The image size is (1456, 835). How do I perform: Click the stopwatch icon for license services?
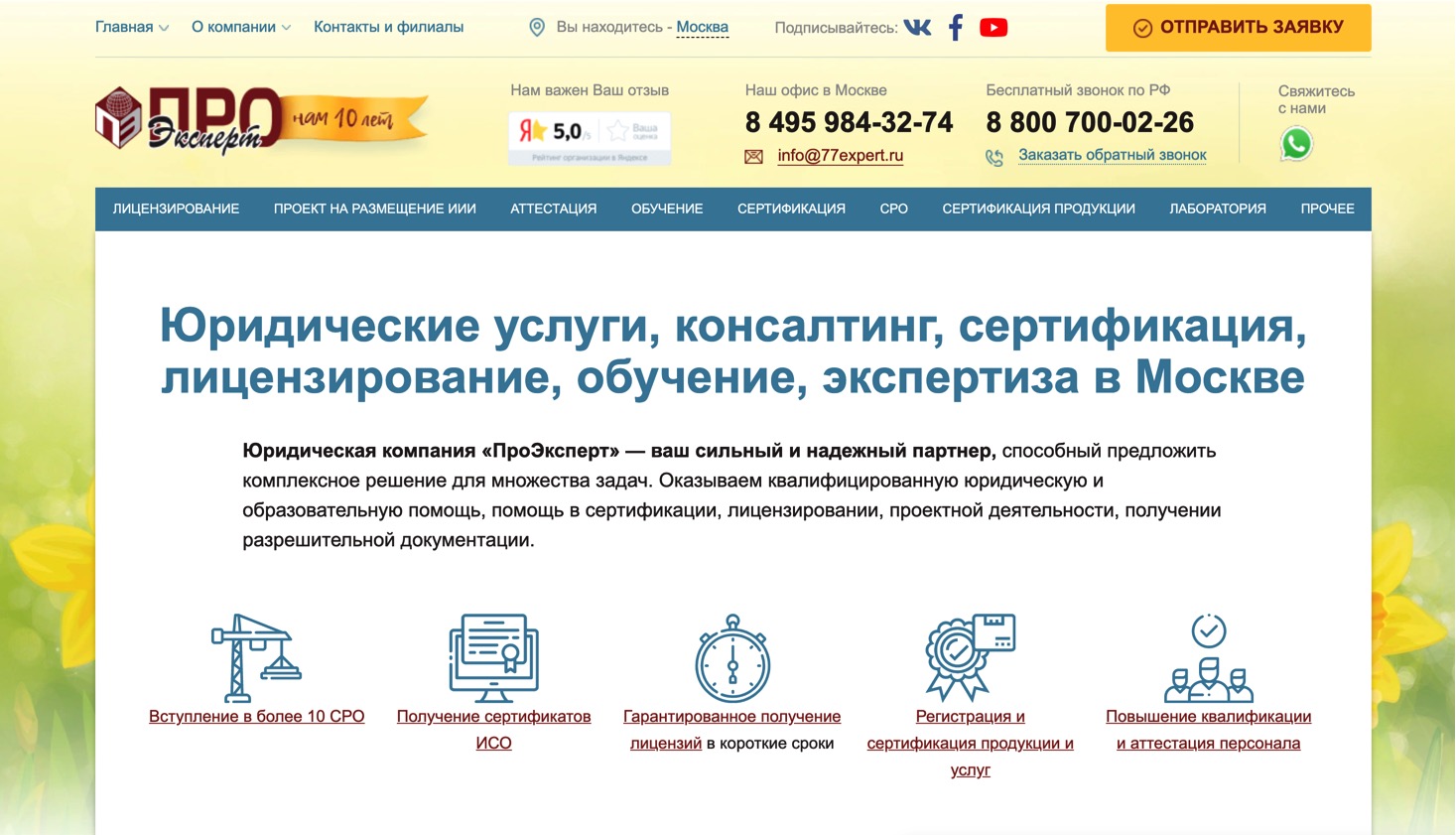pos(731,658)
